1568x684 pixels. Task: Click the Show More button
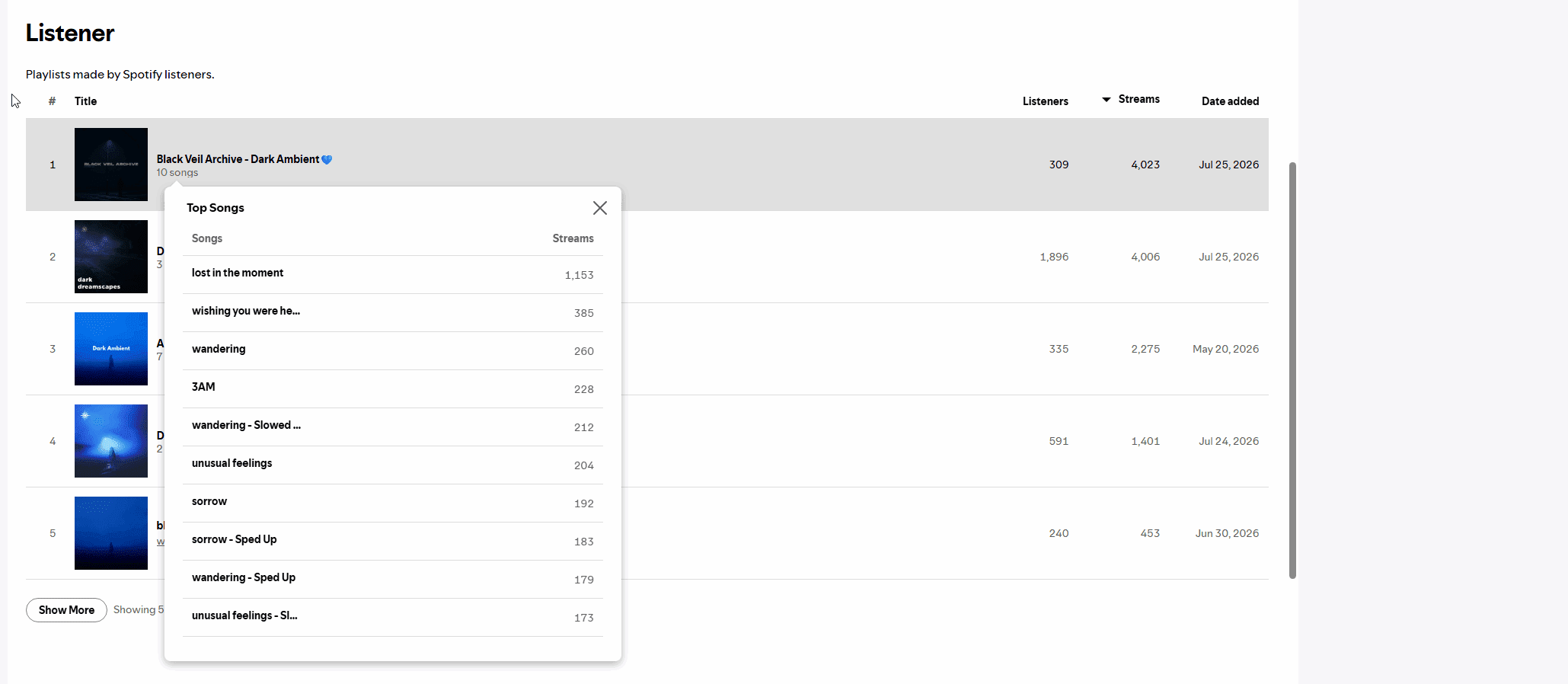pos(66,610)
